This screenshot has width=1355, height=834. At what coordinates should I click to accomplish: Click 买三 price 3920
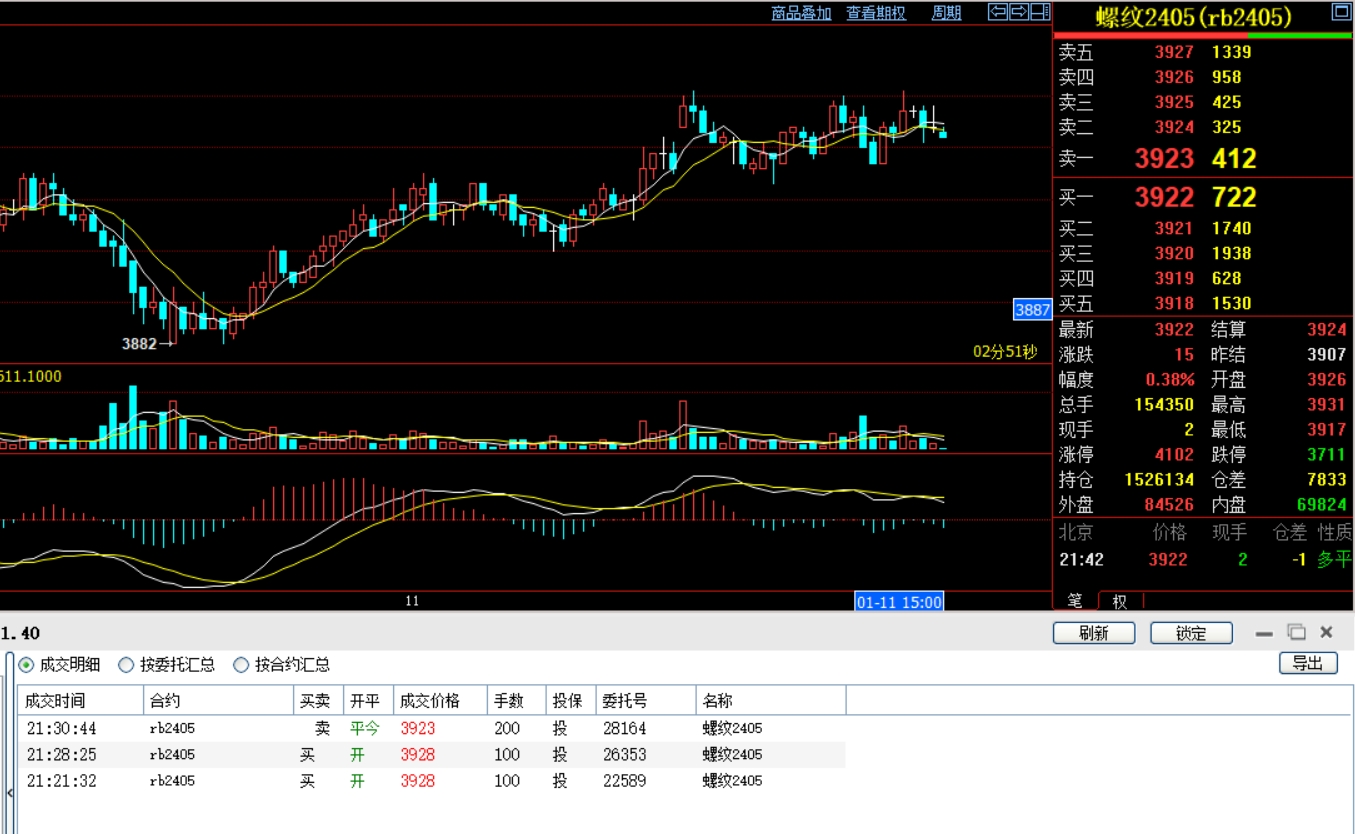[x=1174, y=253]
